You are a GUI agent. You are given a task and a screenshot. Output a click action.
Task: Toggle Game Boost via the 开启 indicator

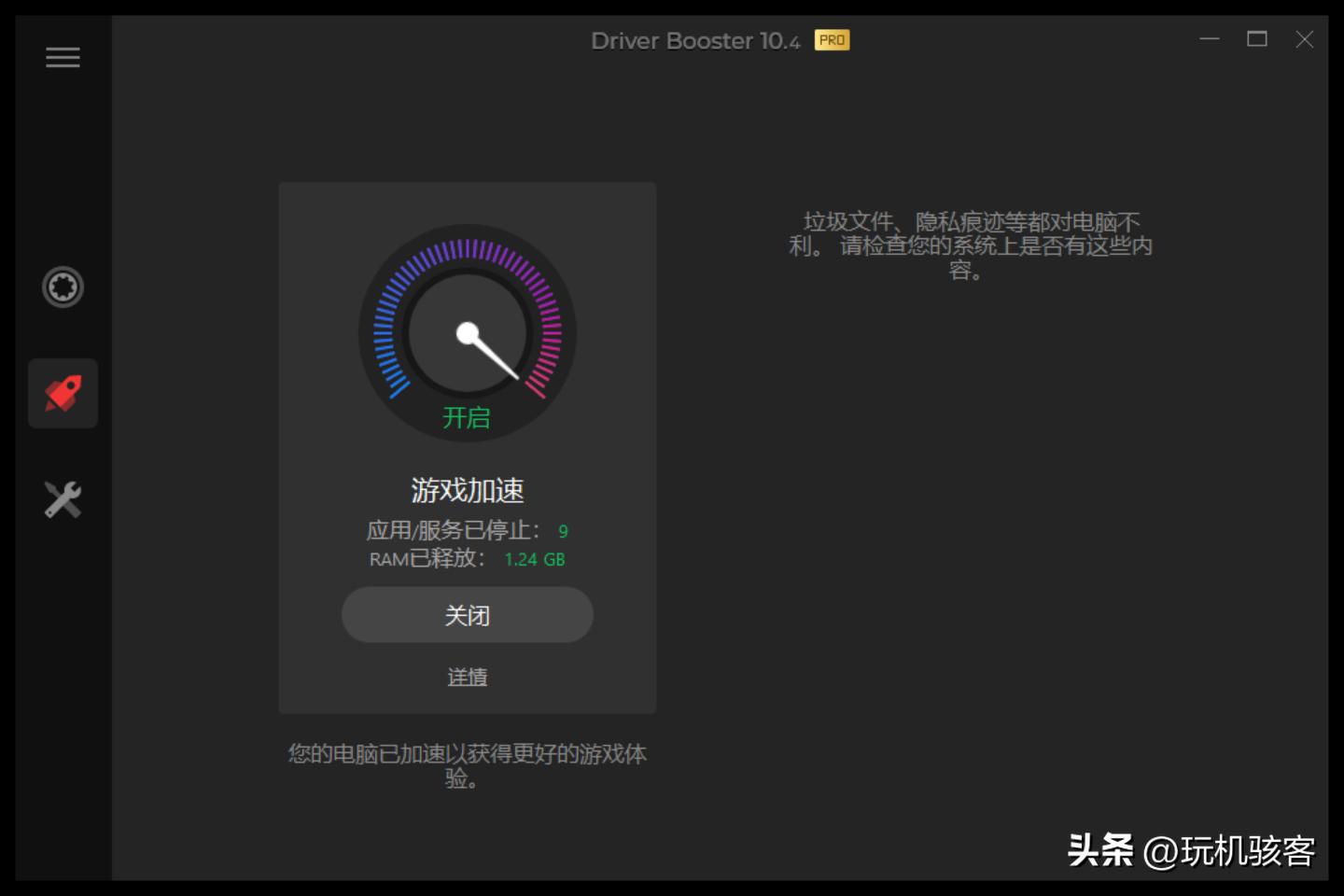tap(467, 418)
